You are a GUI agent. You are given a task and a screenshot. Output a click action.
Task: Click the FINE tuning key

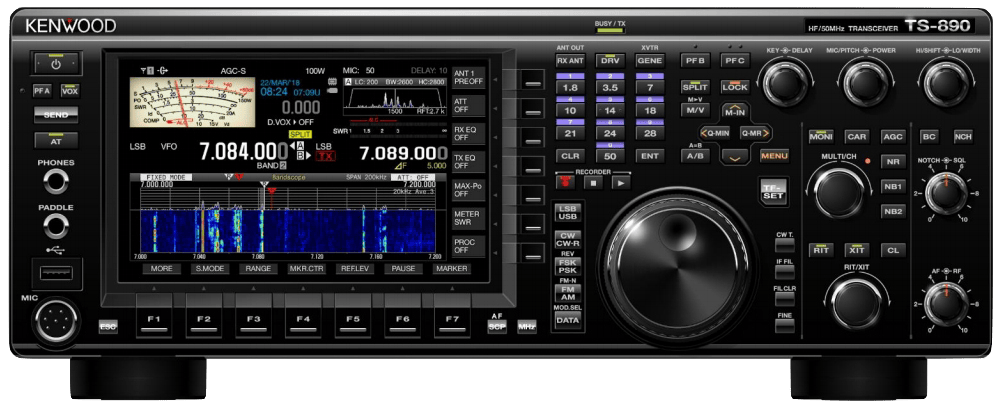[x=785, y=326]
